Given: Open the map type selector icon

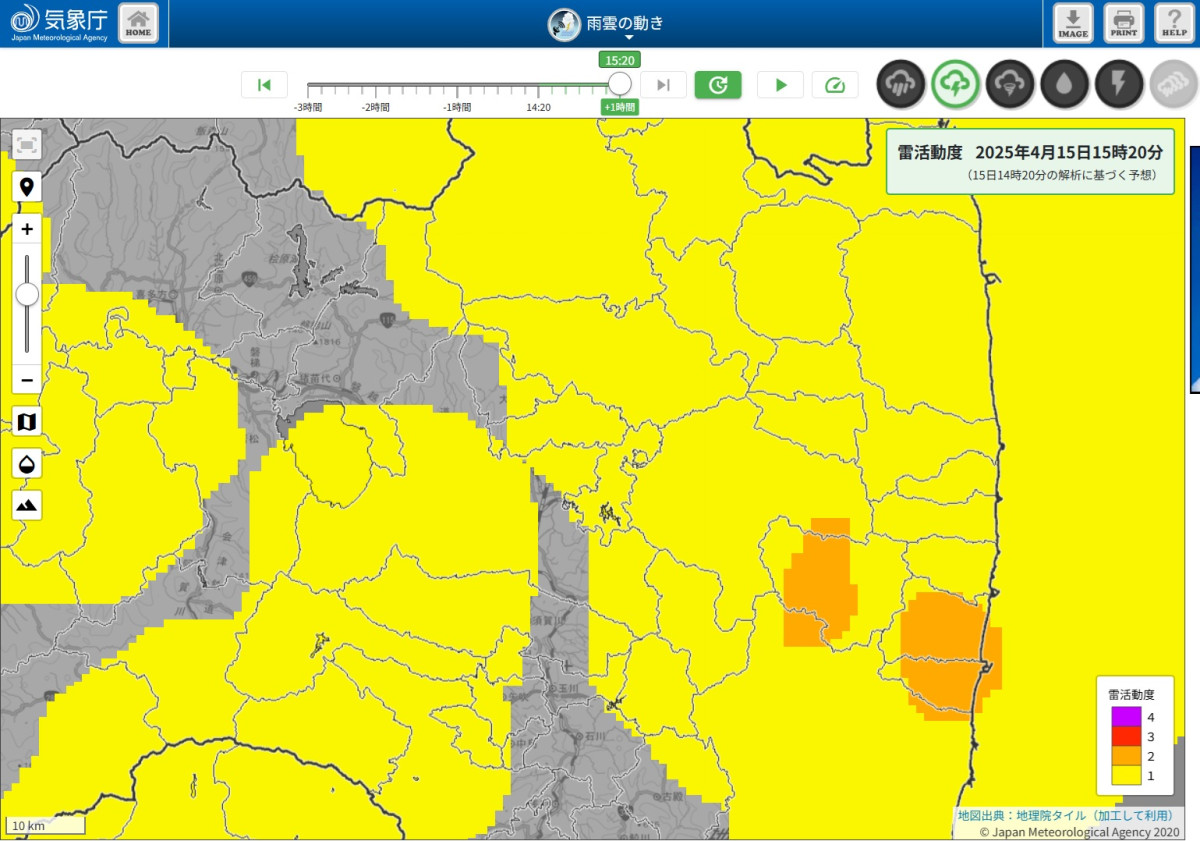Looking at the screenshot, I should point(27,422).
